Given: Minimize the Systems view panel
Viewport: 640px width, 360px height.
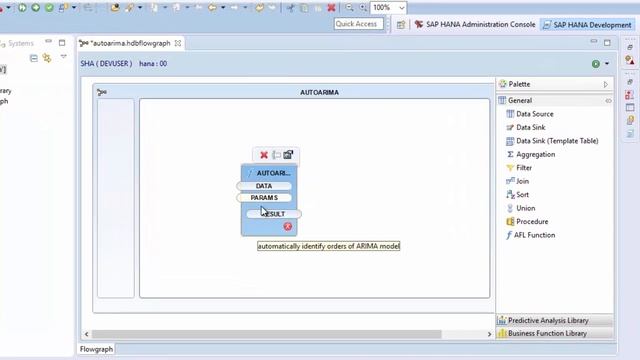Looking at the screenshot, I should click(x=49, y=42).
